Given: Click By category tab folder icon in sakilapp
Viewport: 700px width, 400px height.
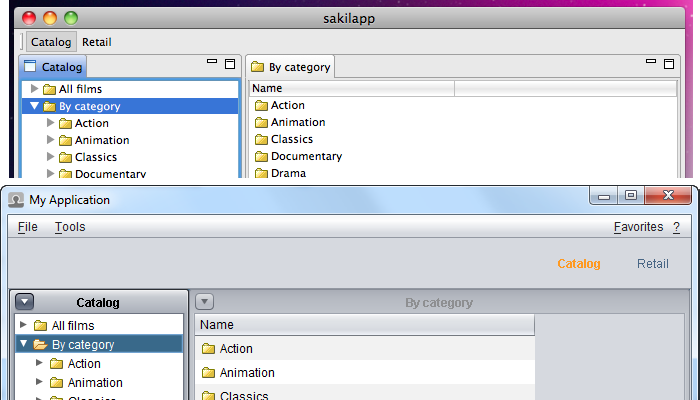Looking at the screenshot, I should click(x=257, y=67).
